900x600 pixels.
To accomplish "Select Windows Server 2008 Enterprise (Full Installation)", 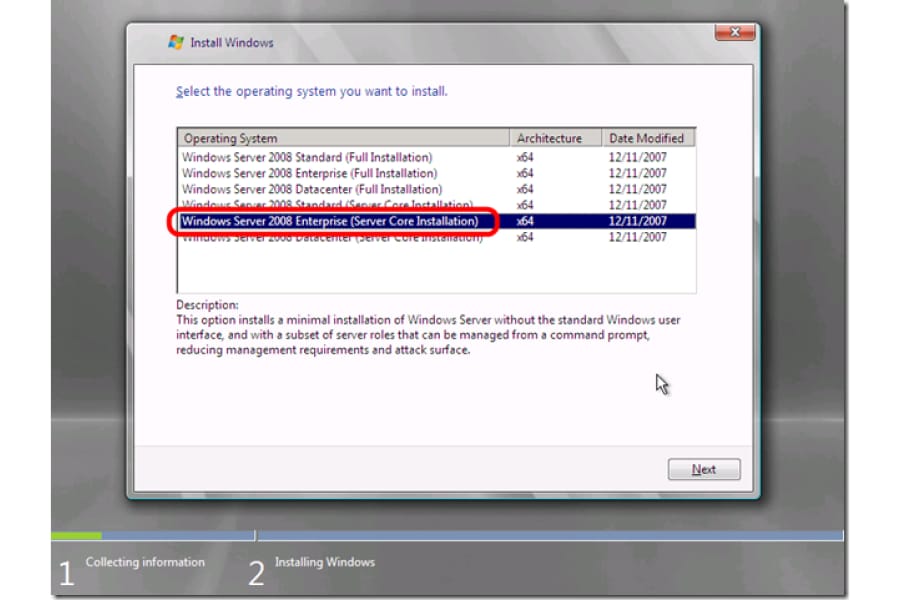I will coord(436,173).
